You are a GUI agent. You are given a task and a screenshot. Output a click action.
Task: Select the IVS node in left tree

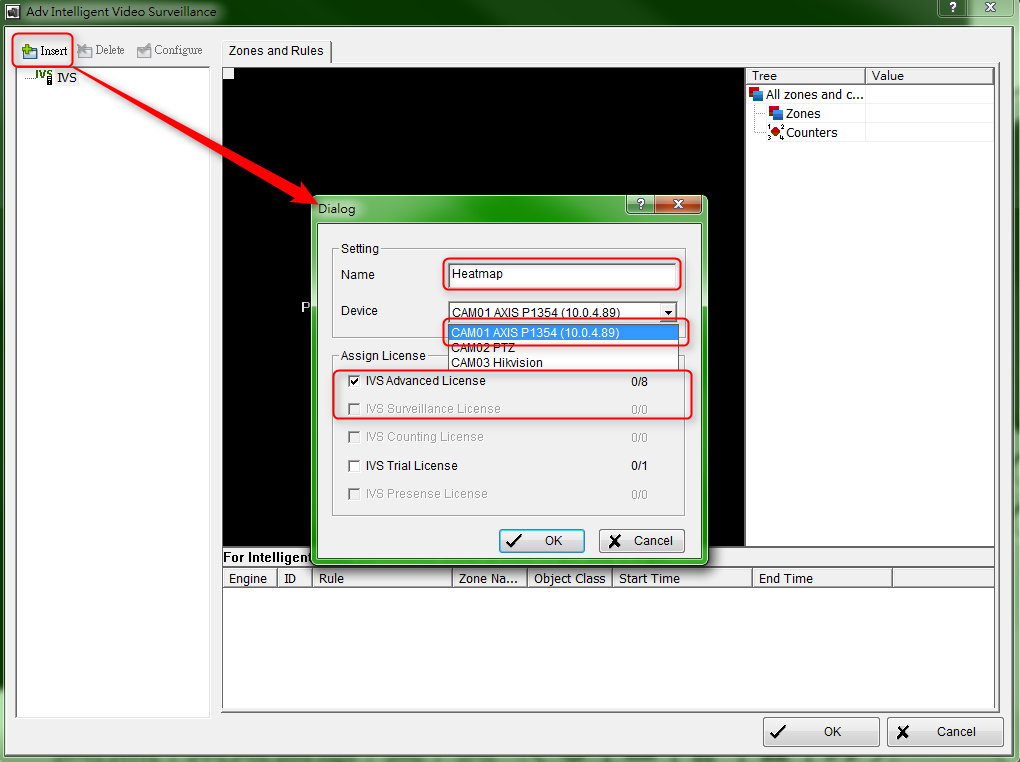65,77
